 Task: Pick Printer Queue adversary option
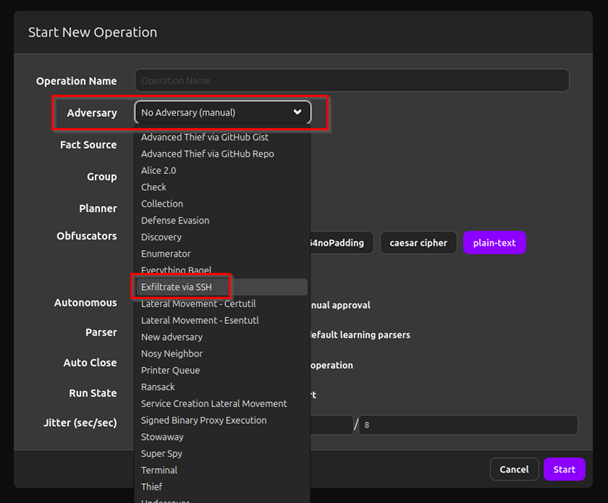[222, 370]
